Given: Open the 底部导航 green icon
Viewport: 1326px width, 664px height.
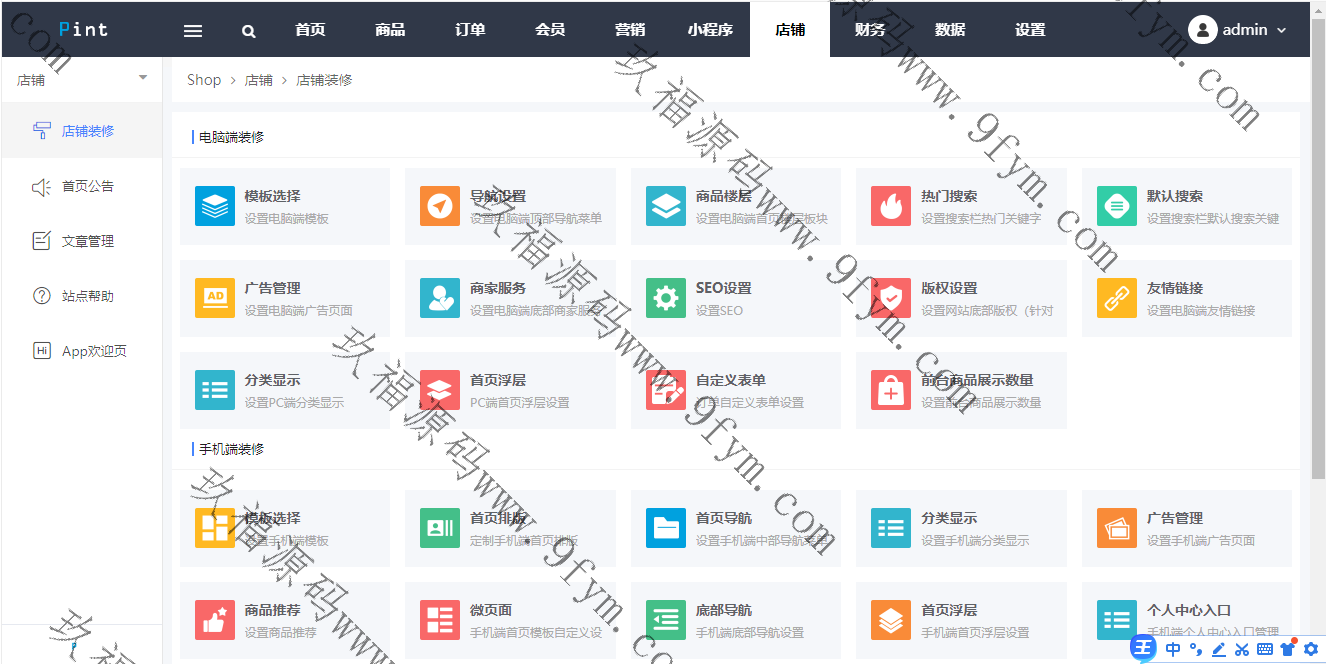Looking at the screenshot, I should click(x=665, y=620).
